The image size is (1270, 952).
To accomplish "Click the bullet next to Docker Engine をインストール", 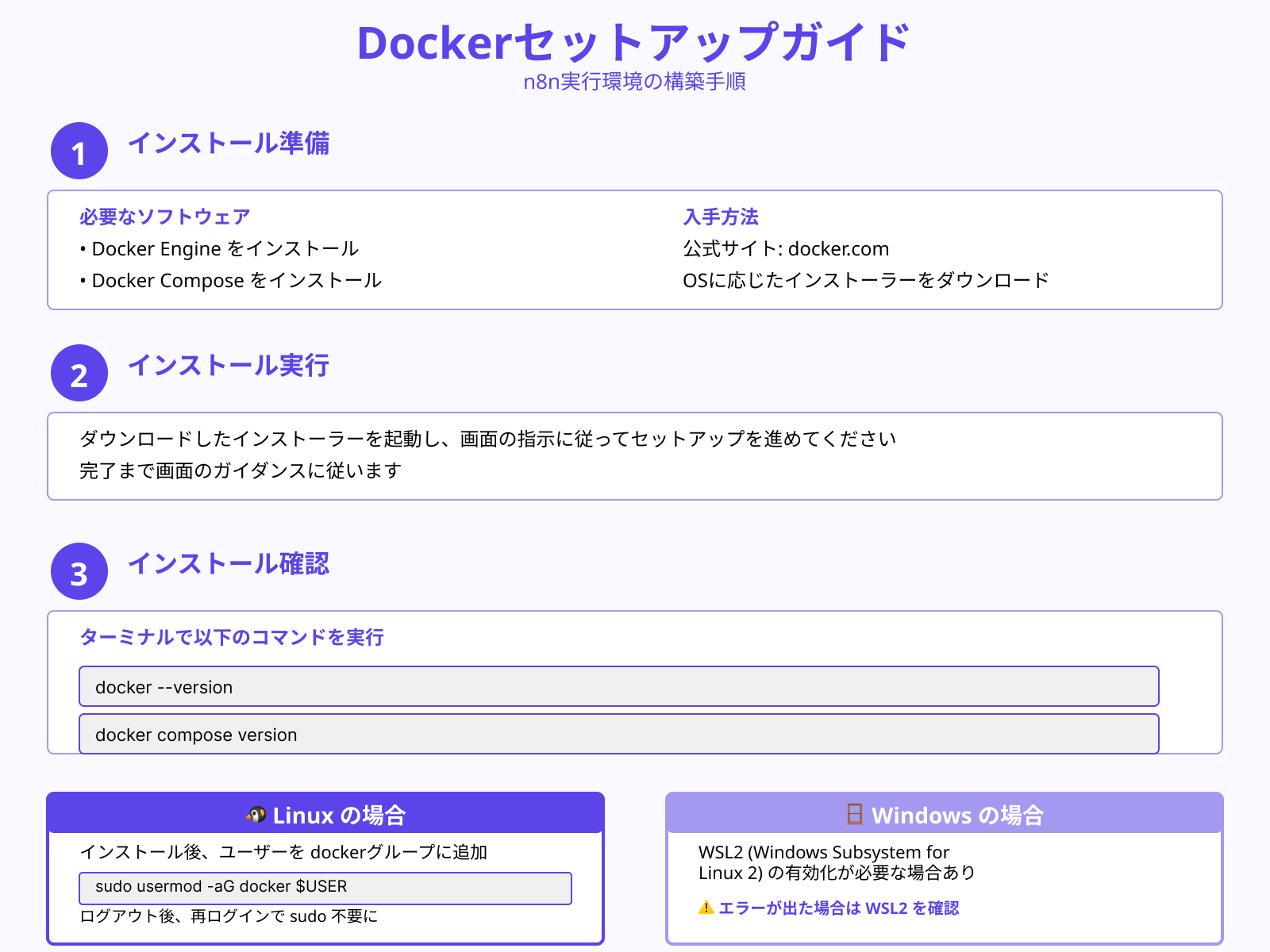I will [x=85, y=249].
